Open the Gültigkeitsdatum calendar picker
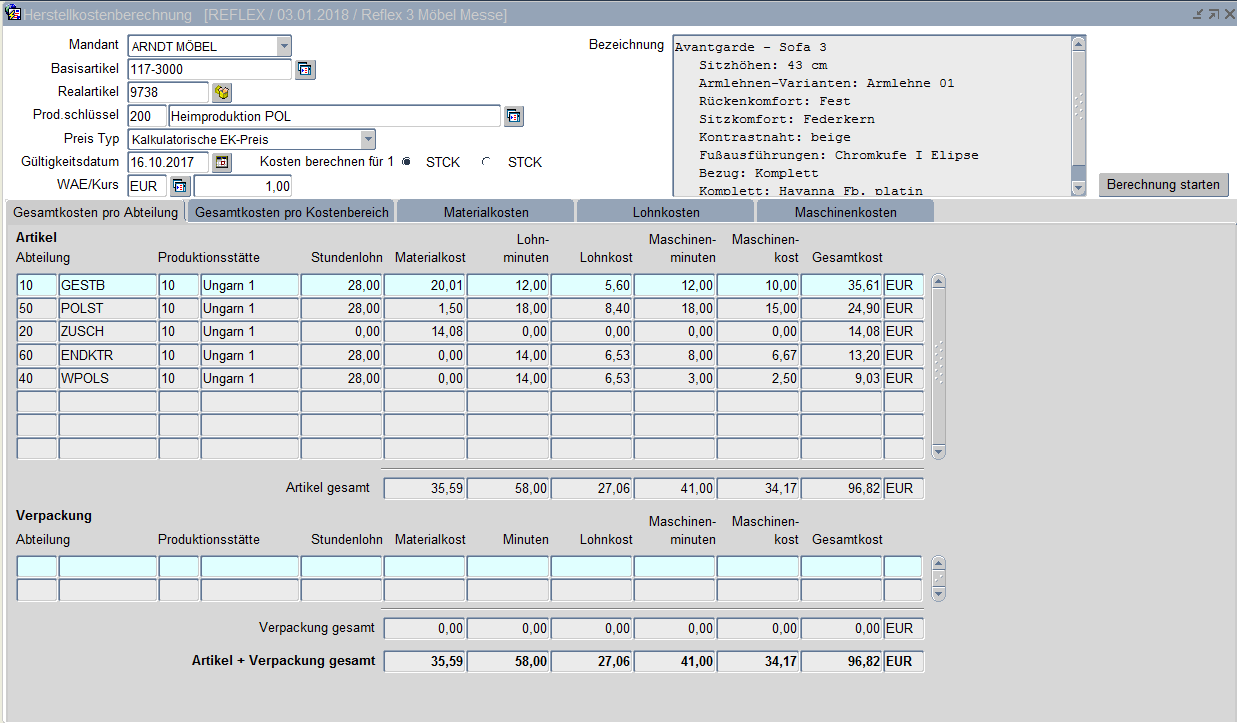 click(222, 162)
